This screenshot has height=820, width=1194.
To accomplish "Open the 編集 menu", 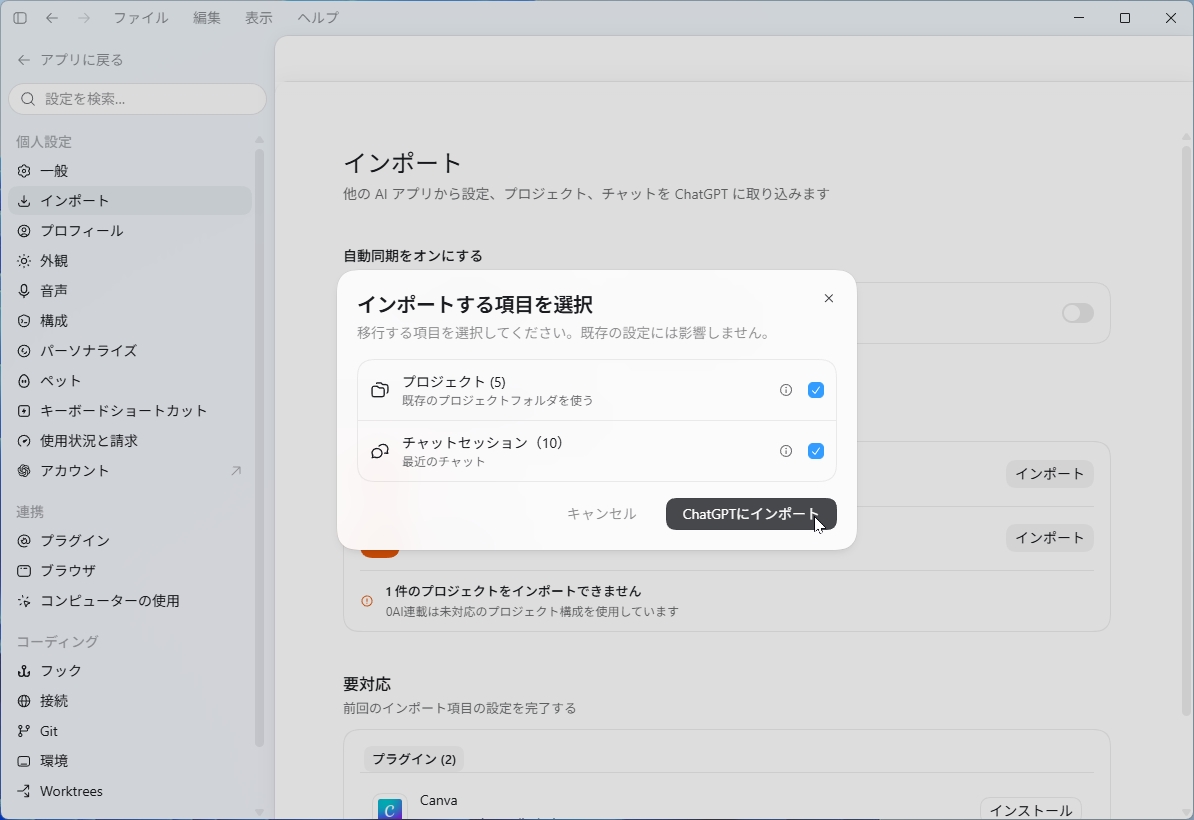I will click(x=206, y=18).
